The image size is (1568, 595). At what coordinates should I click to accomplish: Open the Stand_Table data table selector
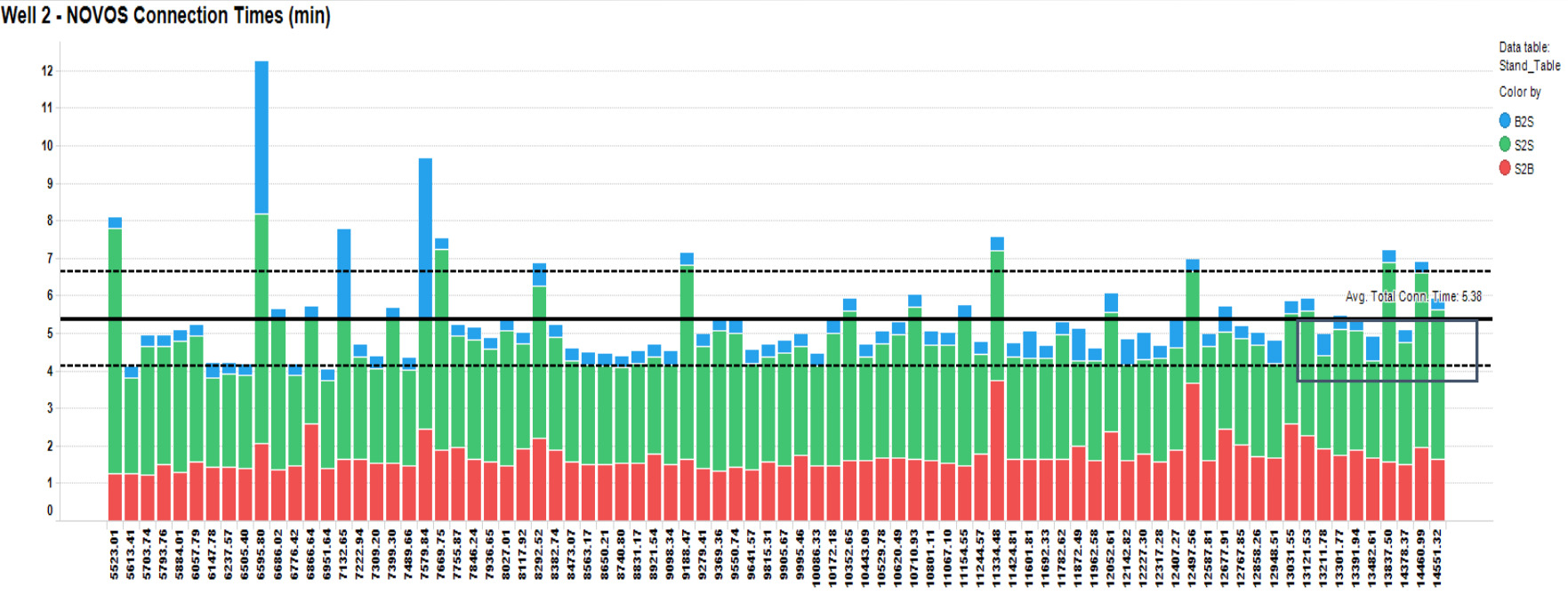pyautogui.click(x=1529, y=66)
